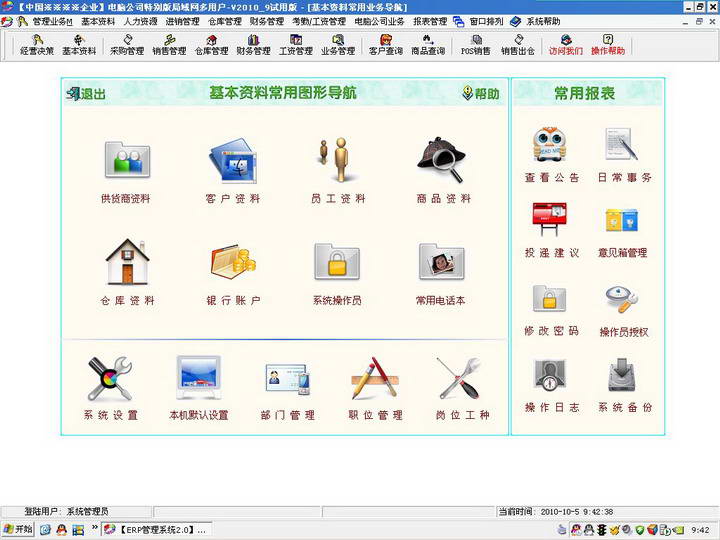Screen dimensions: 720x540
Task: Expand quick launch chevron on taskbar
Action: [95, 527]
